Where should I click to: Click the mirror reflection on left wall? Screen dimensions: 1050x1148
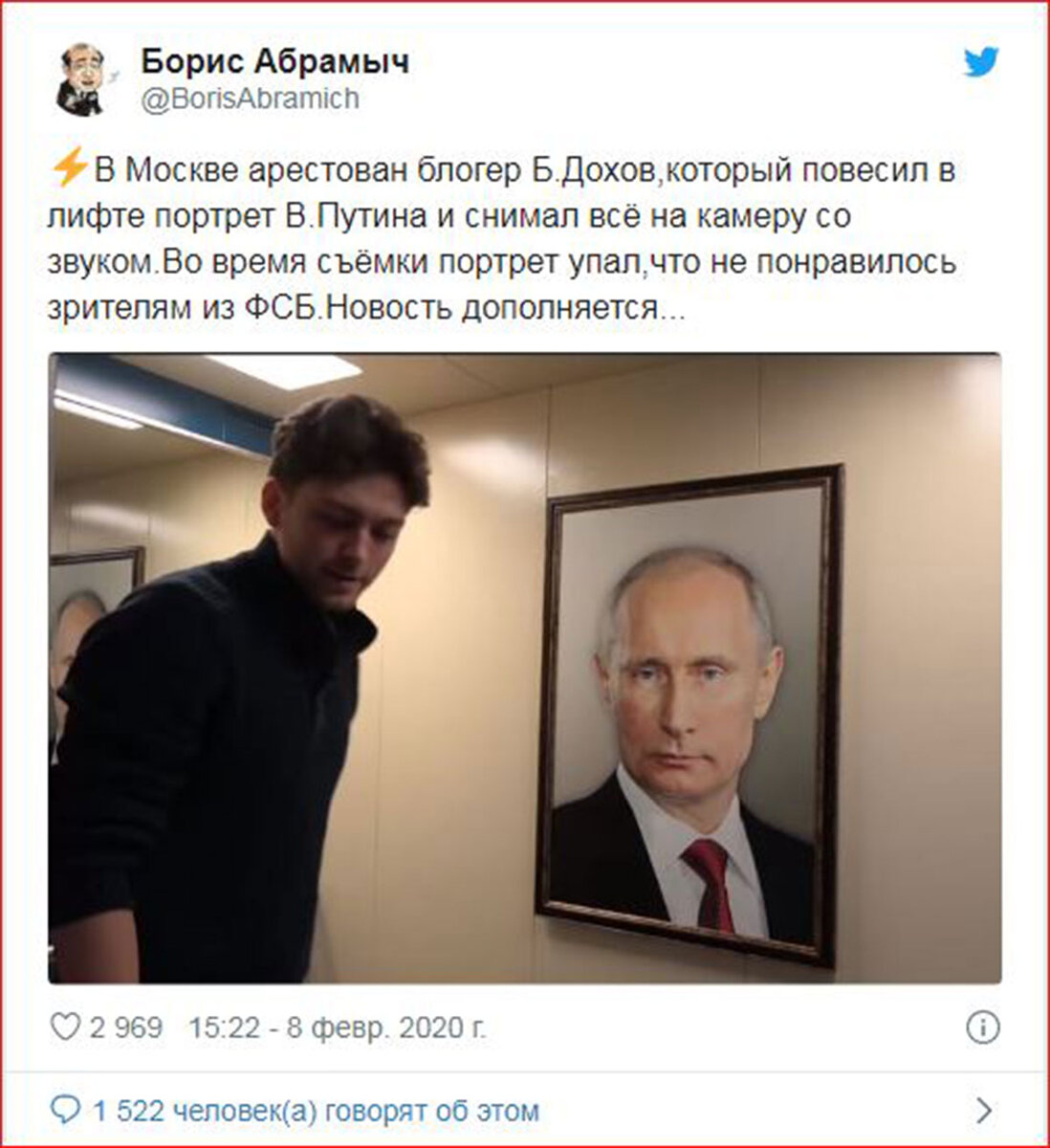coord(94,631)
